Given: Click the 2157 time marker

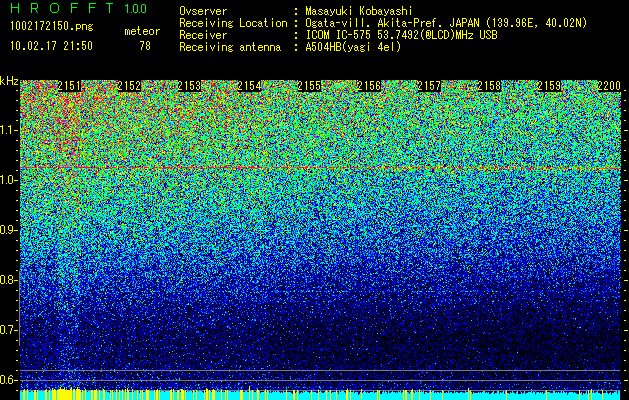Looking at the screenshot, I should pos(429,86).
